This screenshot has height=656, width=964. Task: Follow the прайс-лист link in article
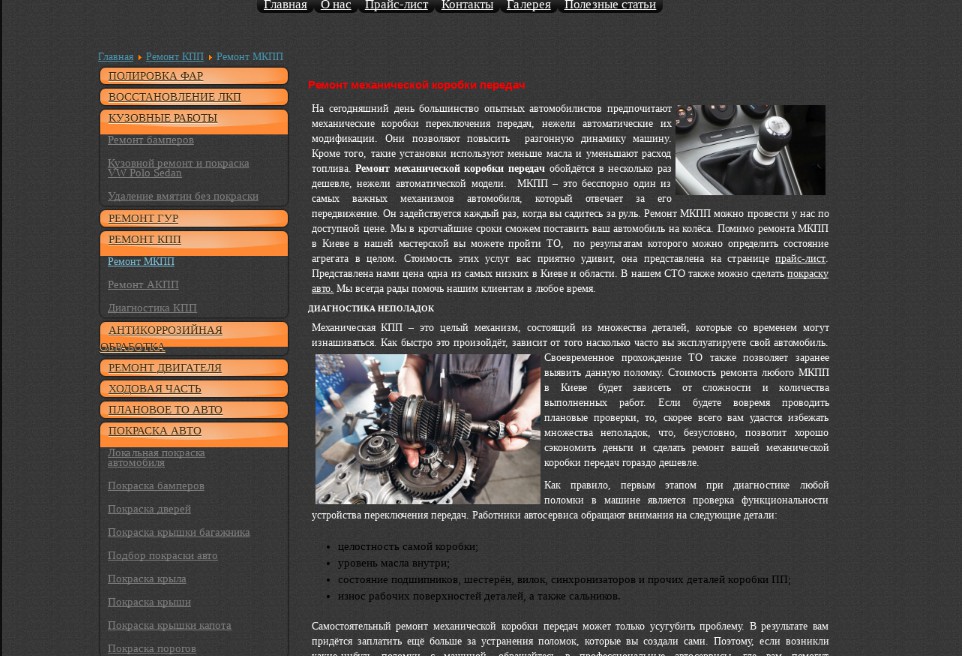(800, 259)
